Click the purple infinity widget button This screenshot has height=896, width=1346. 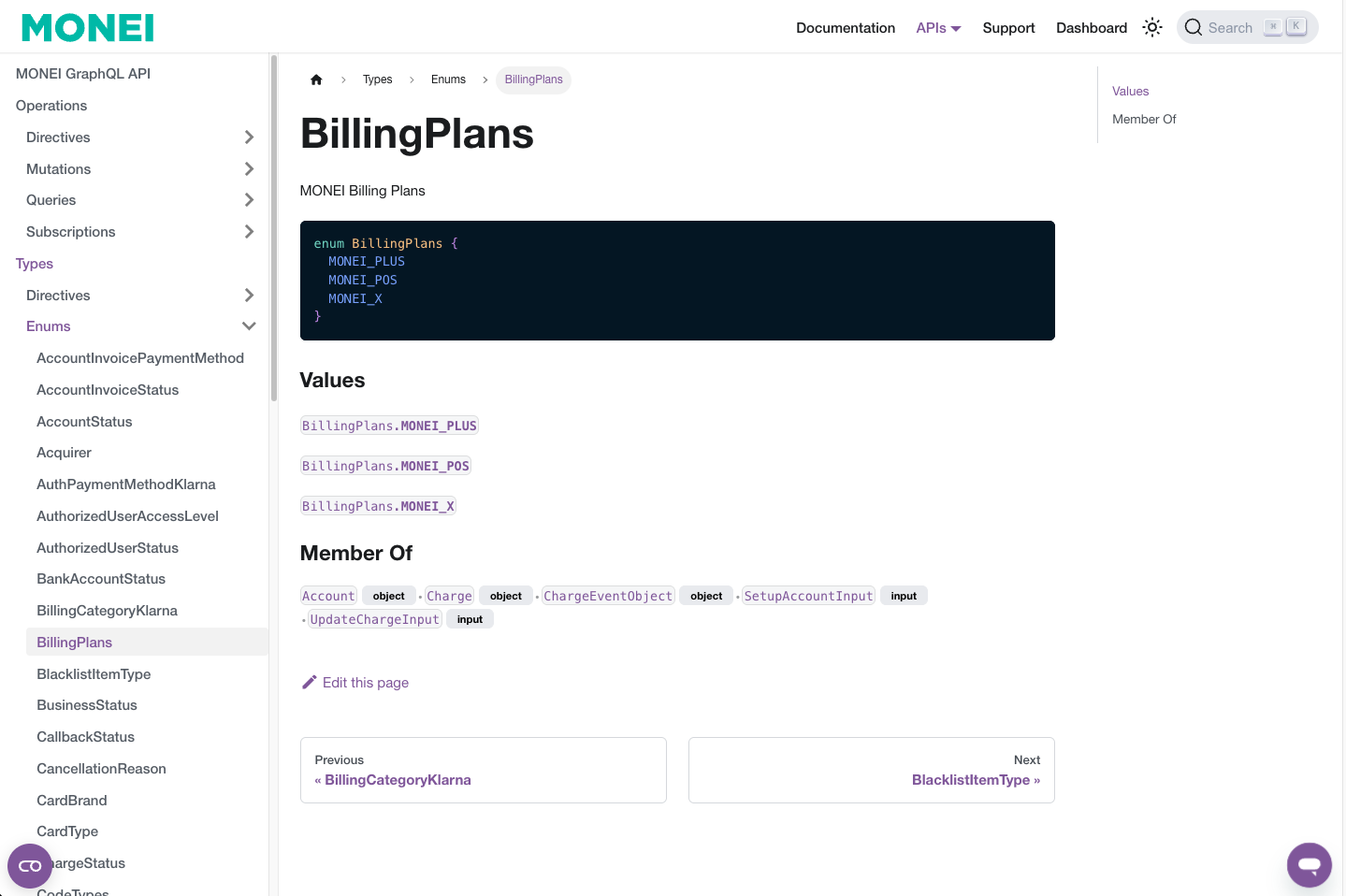tap(30, 866)
